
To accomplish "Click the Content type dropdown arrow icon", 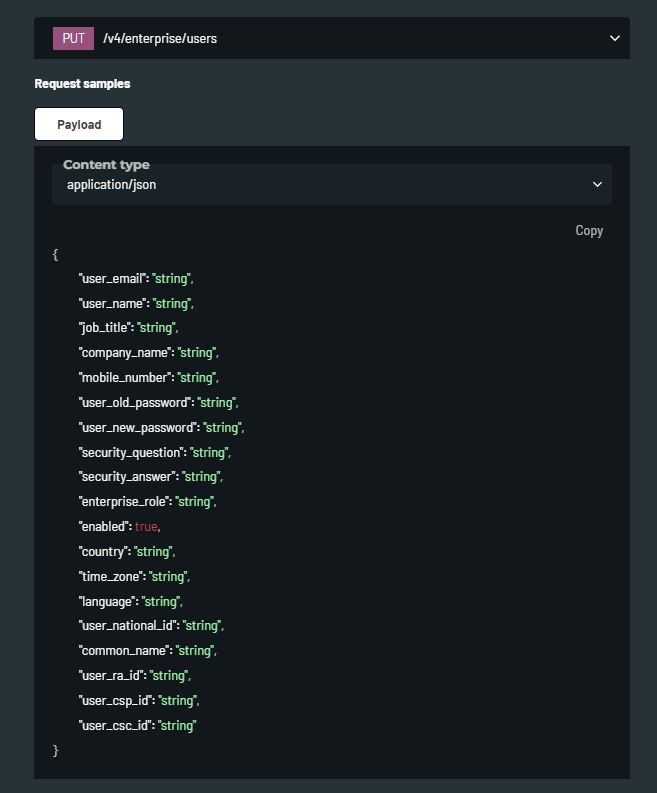I will click(x=597, y=185).
